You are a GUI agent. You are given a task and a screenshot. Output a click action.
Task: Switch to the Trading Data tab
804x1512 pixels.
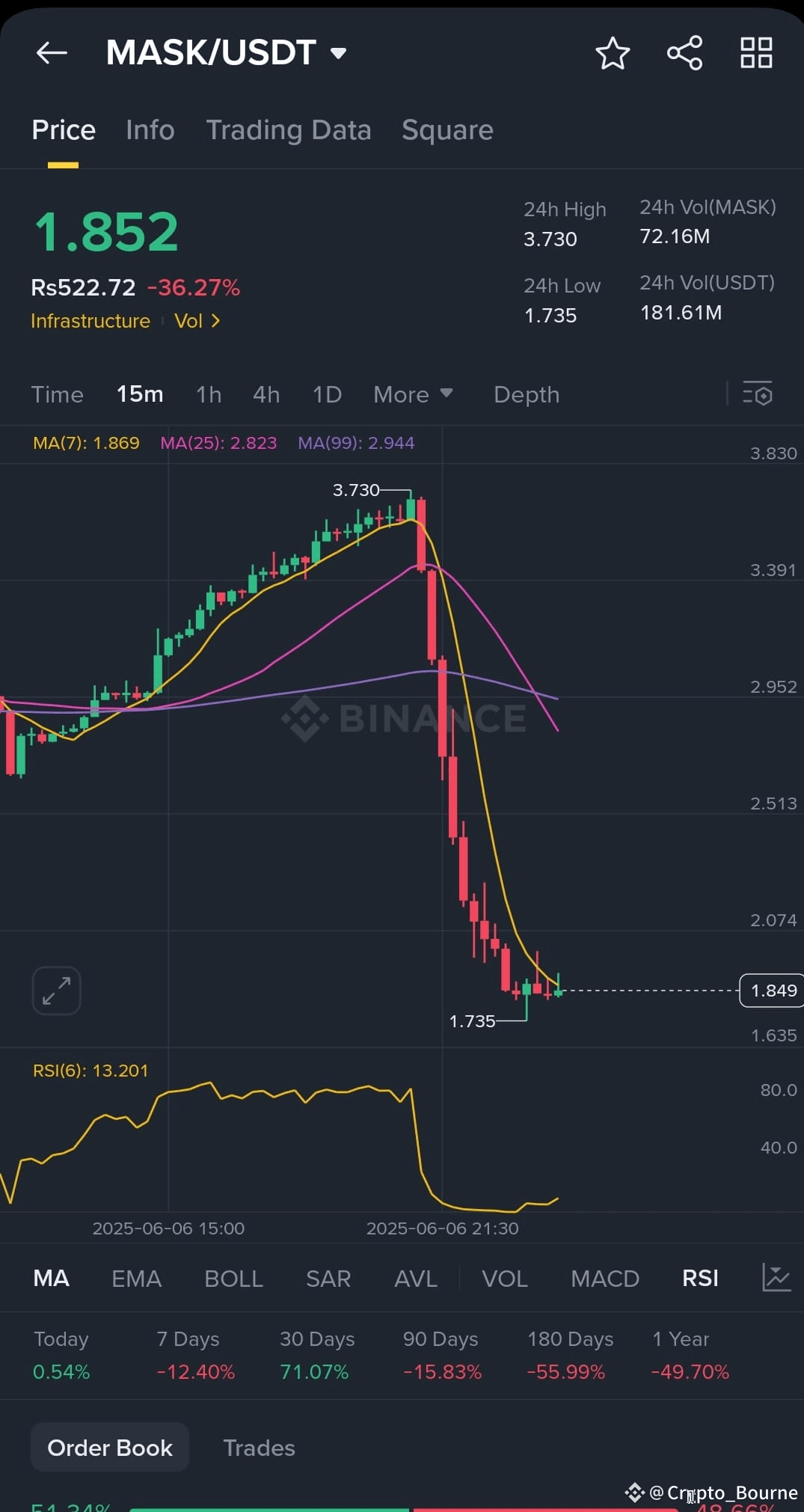(289, 129)
